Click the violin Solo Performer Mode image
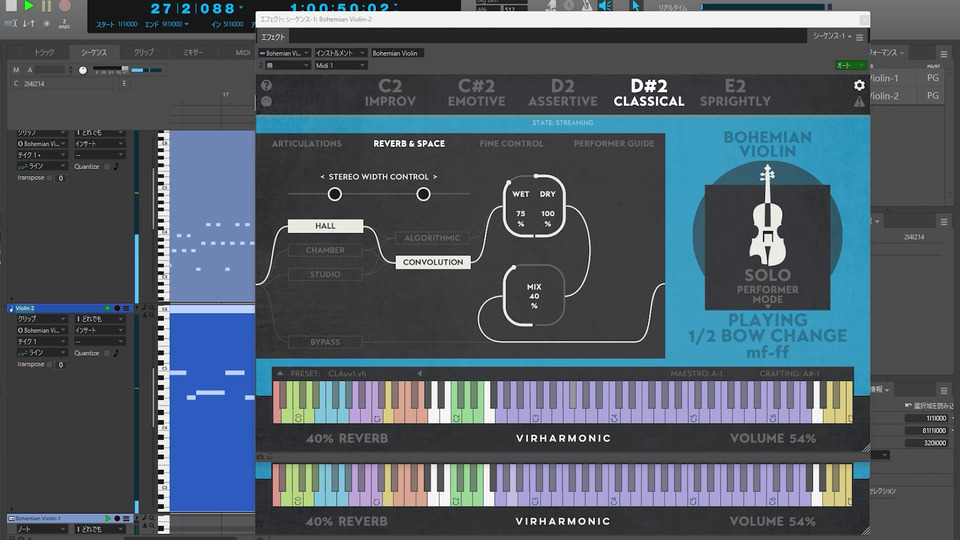 [767, 235]
